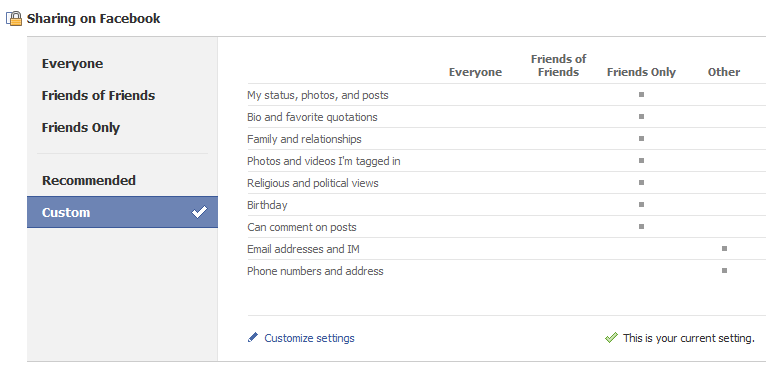Click the pencil icon next to Customize settings

pyautogui.click(x=253, y=338)
